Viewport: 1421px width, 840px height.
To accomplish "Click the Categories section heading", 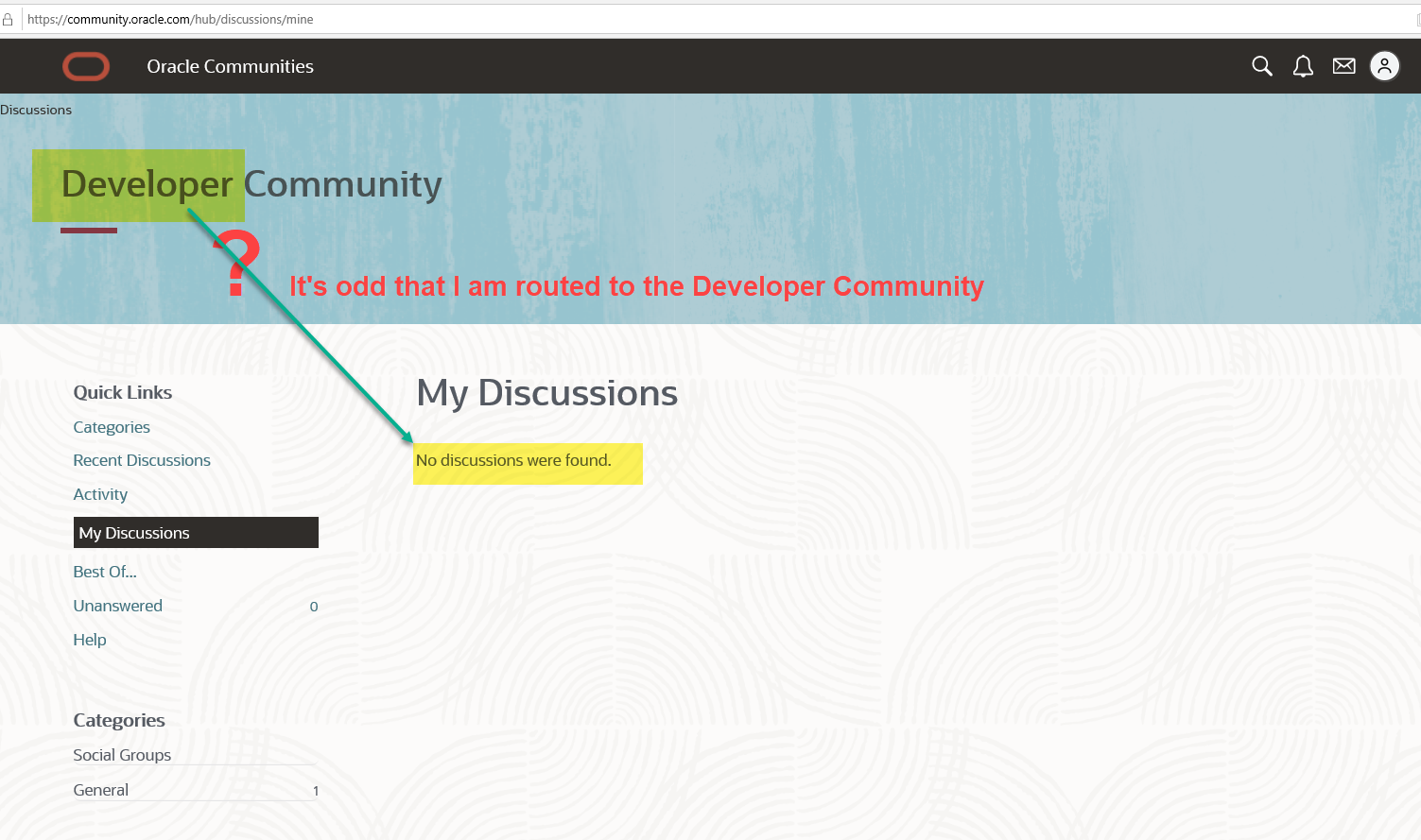I will pyautogui.click(x=119, y=720).
